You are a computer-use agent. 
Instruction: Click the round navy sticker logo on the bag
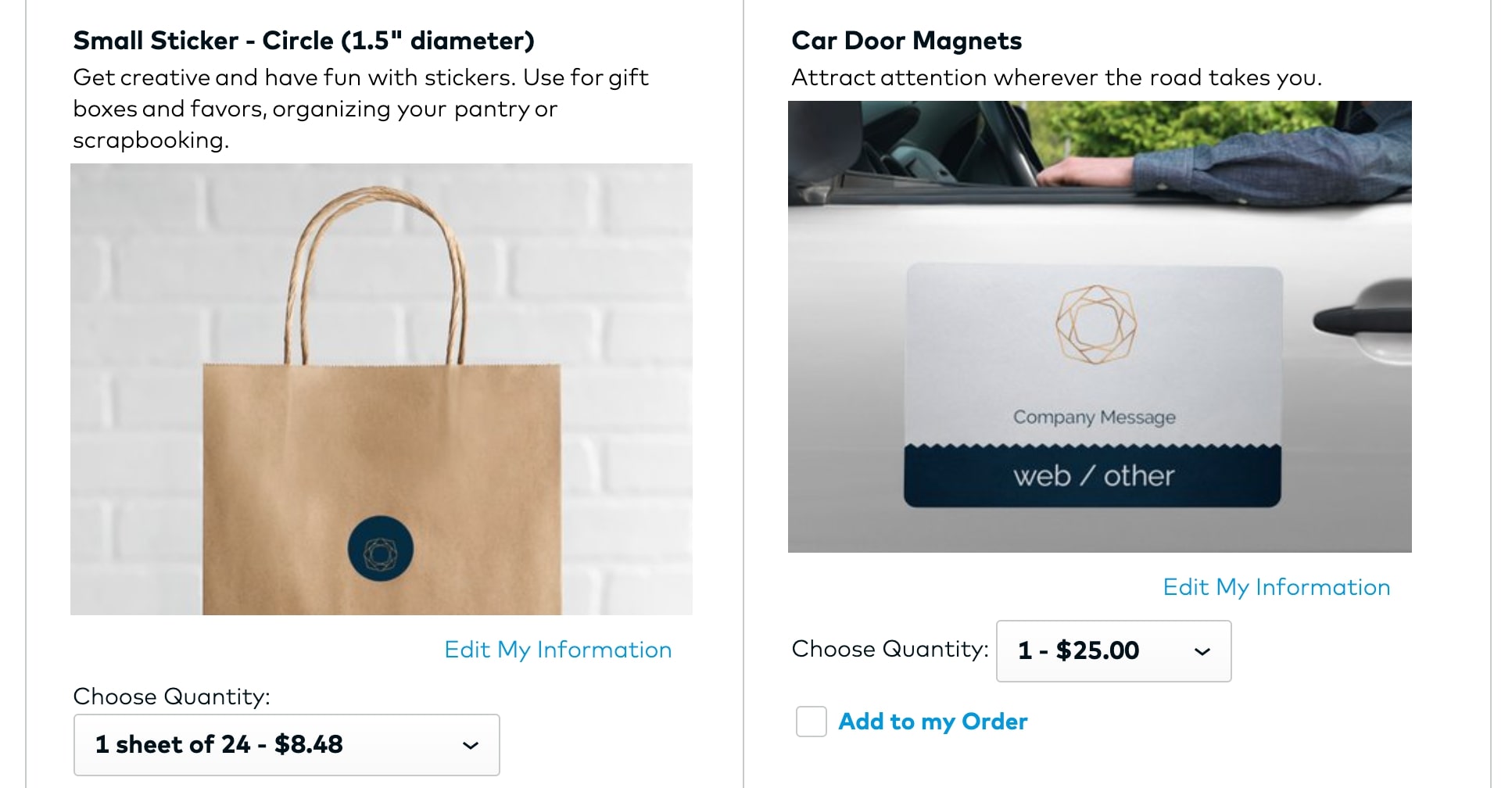click(381, 549)
